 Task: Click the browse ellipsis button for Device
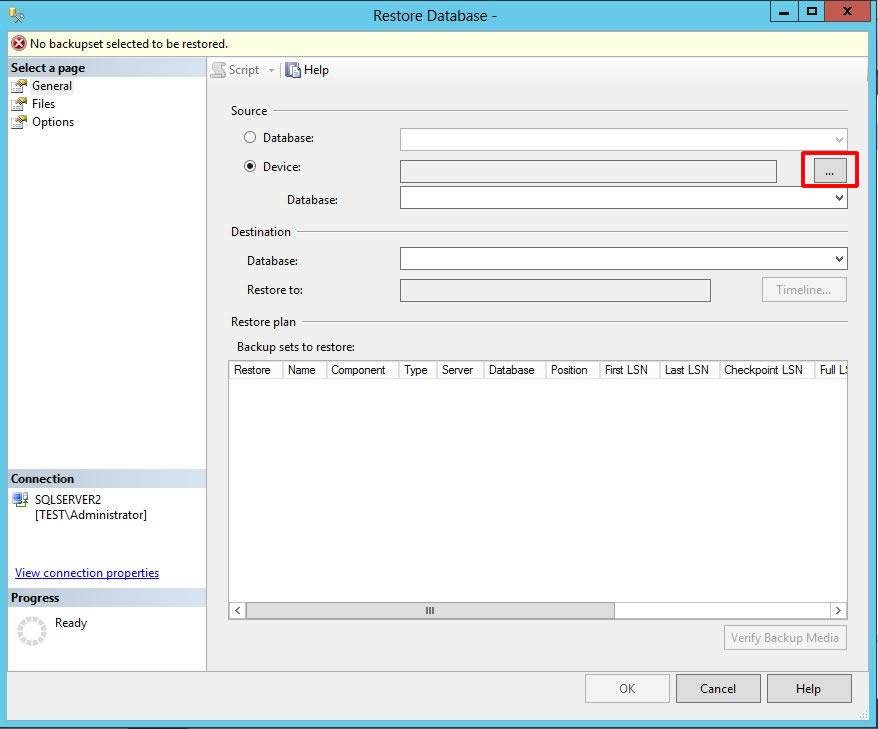pyautogui.click(x=829, y=172)
